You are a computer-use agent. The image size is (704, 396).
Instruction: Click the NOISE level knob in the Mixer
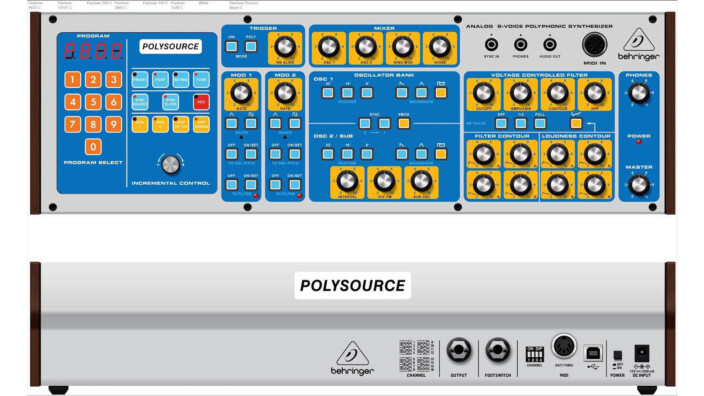click(440, 46)
